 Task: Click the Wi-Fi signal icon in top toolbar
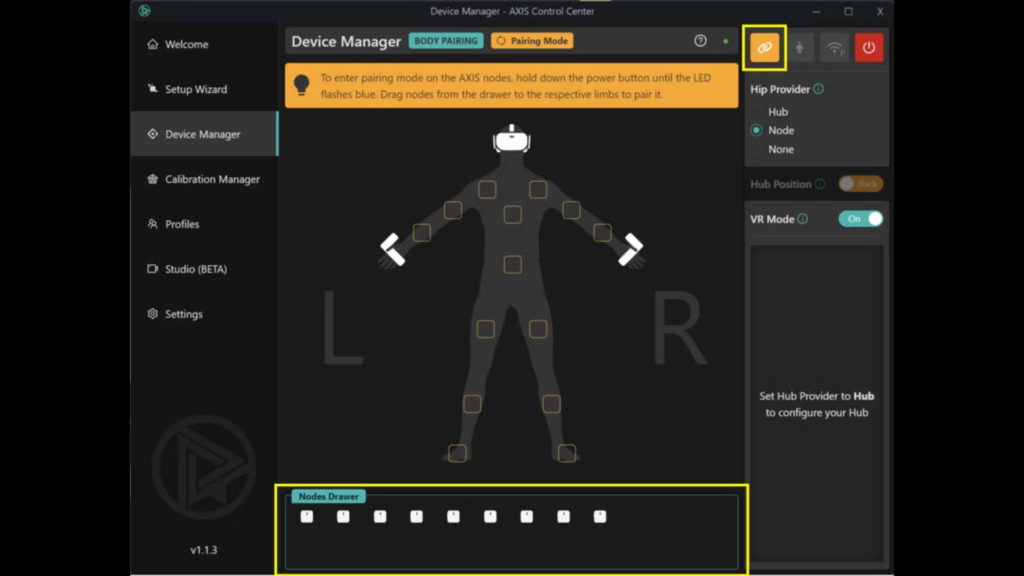coord(833,47)
